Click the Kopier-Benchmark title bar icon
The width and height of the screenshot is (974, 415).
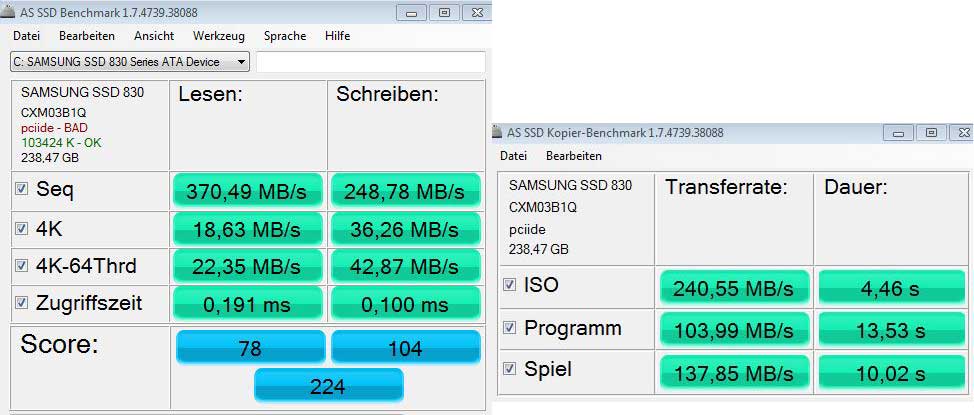click(497, 132)
